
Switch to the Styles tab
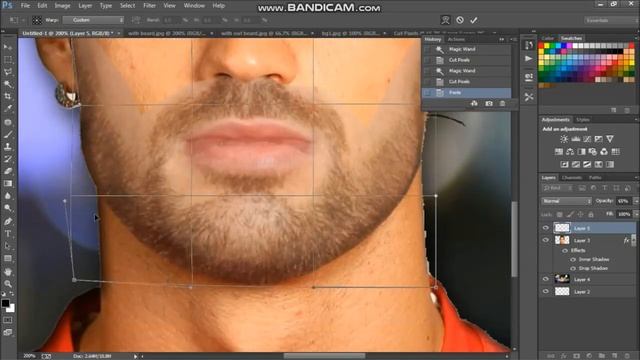point(583,120)
